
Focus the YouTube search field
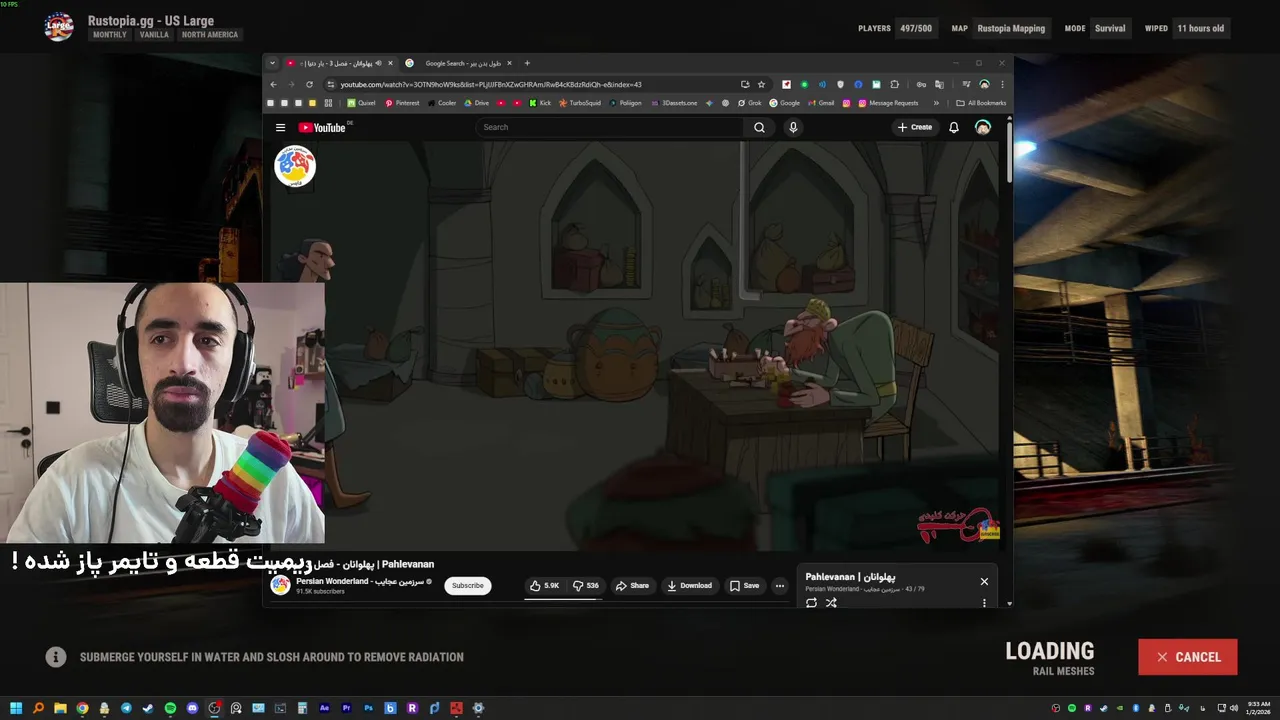[x=610, y=127]
